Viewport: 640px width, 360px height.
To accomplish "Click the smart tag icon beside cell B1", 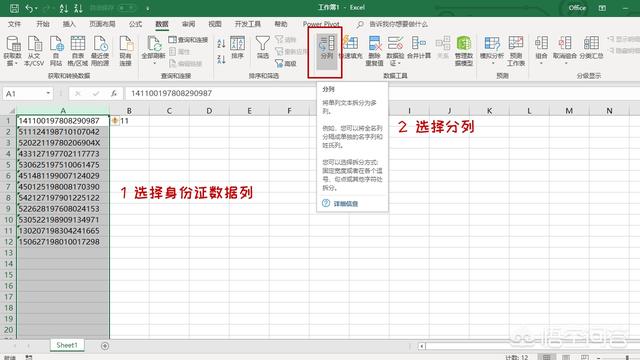I will tap(115, 121).
